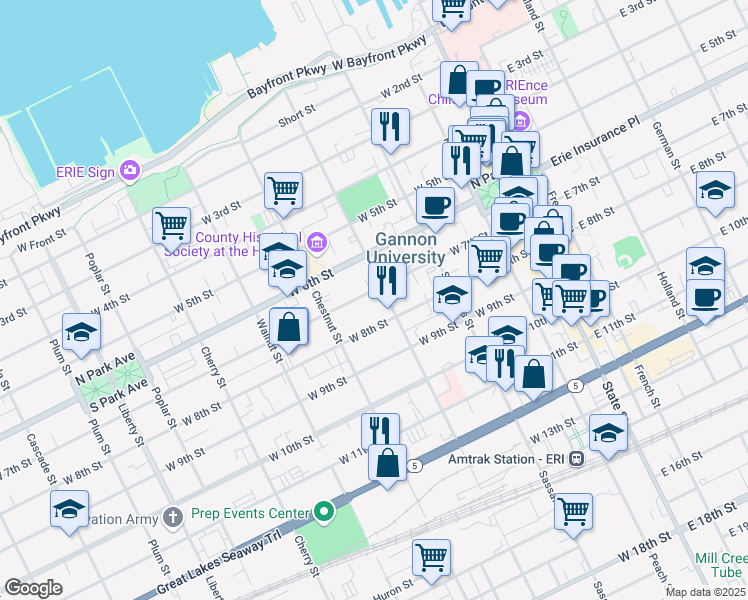
Task: Click the ERIE Sign label text
Action: coord(85,172)
